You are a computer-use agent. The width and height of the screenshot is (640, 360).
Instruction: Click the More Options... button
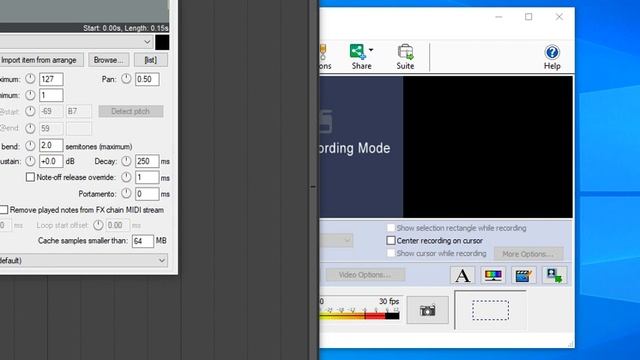pyautogui.click(x=528, y=254)
